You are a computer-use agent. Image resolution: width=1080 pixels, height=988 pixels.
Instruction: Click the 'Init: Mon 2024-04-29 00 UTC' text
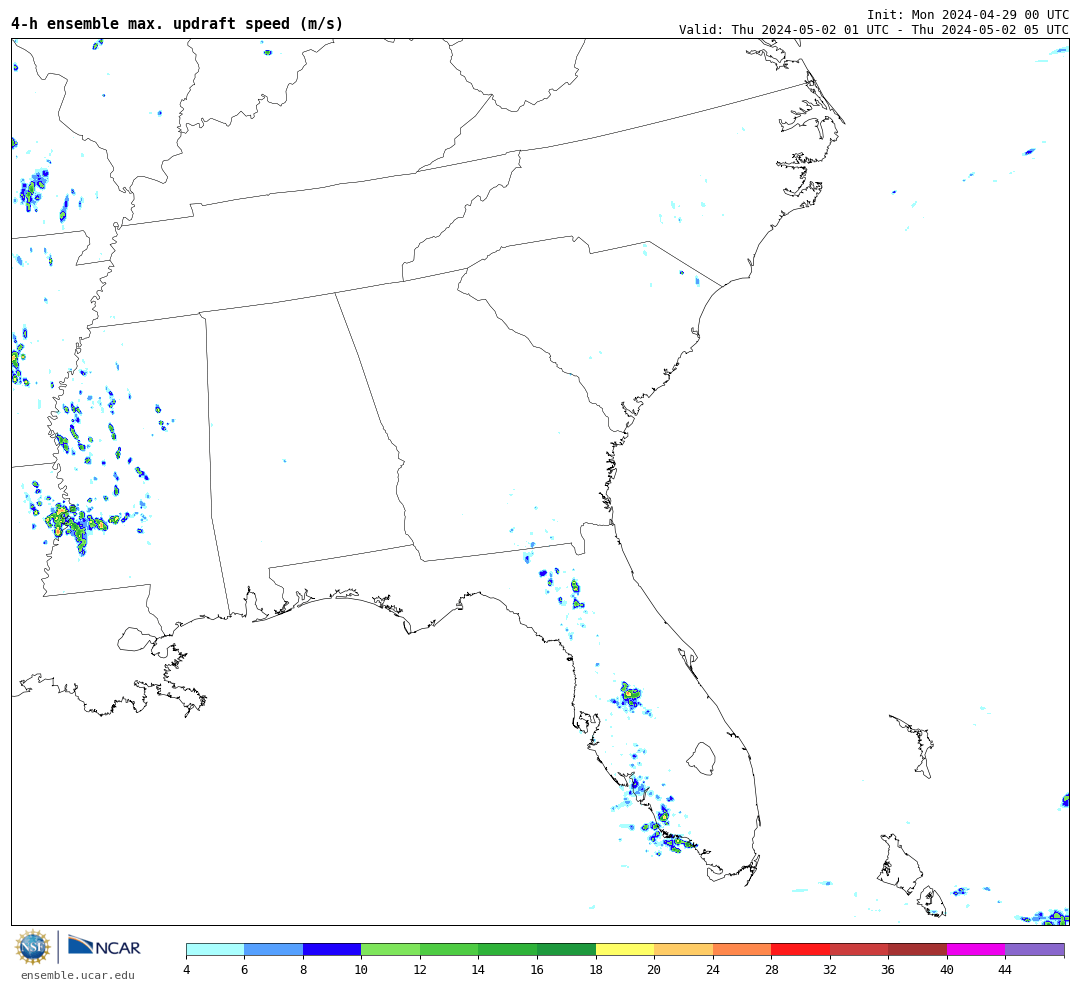tap(968, 14)
